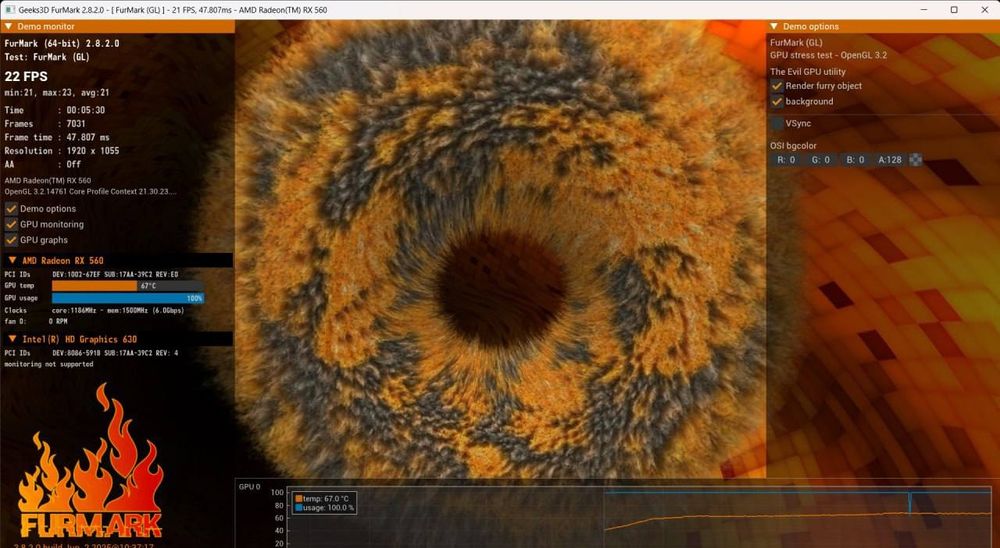Click the Resolution 1920 x 1055 row
1000x548 pixels.
pos(62,151)
